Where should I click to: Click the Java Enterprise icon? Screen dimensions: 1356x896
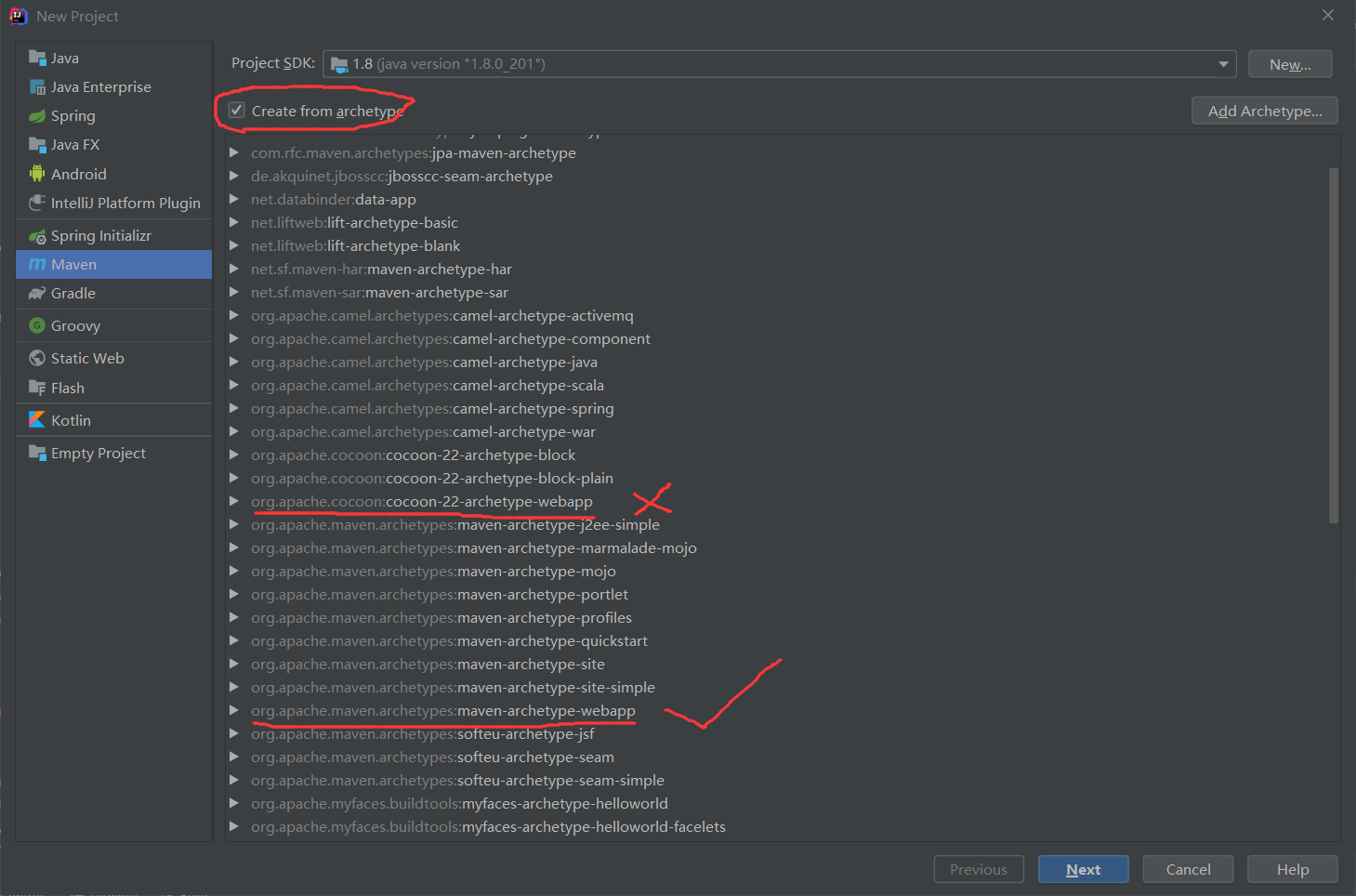[37, 86]
